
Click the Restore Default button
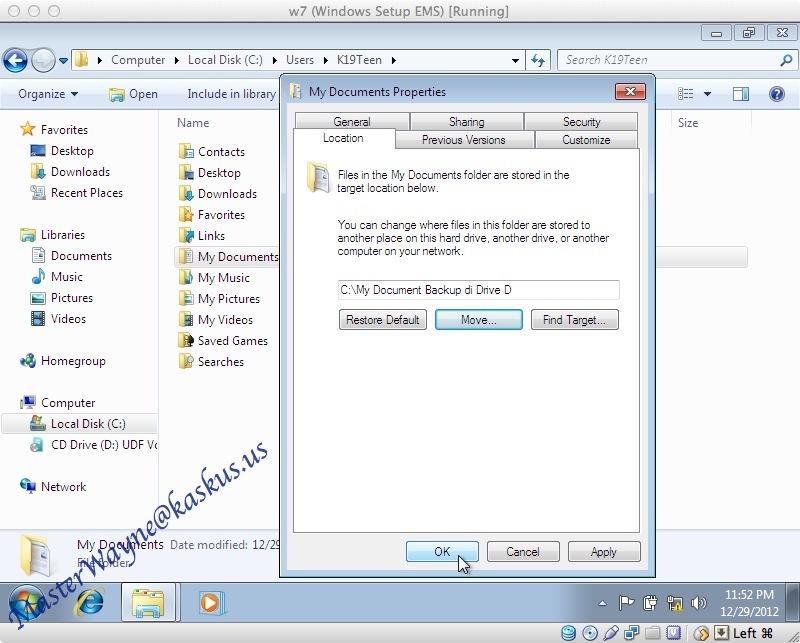383,319
